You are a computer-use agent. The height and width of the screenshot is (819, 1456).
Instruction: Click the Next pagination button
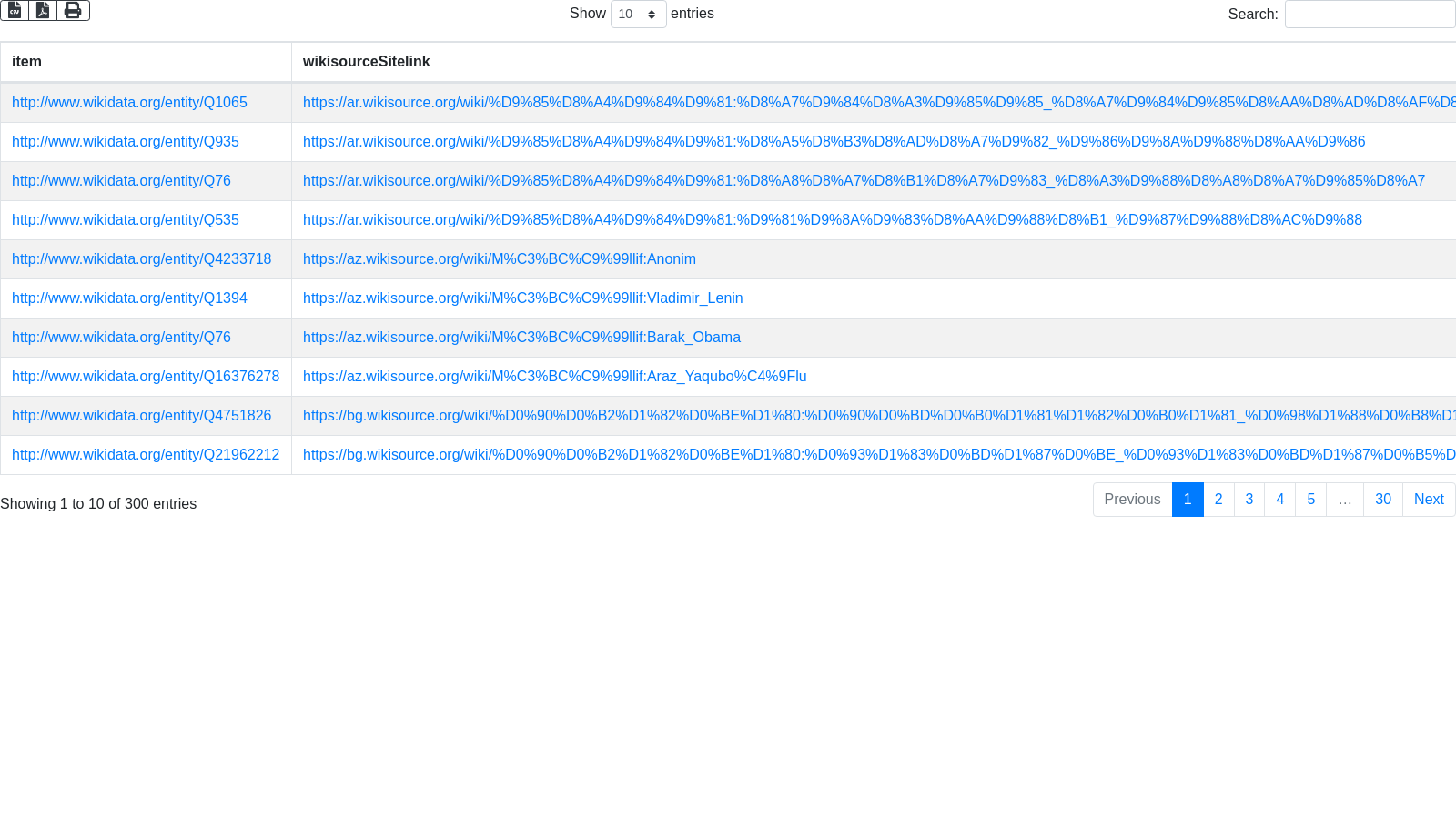pos(1428,500)
